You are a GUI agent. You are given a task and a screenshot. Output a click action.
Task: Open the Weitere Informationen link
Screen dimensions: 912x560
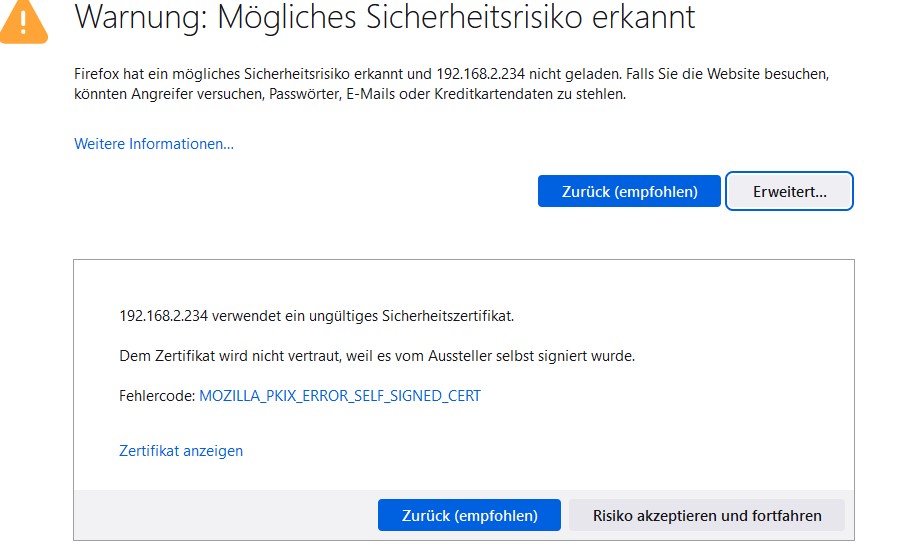click(154, 144)
